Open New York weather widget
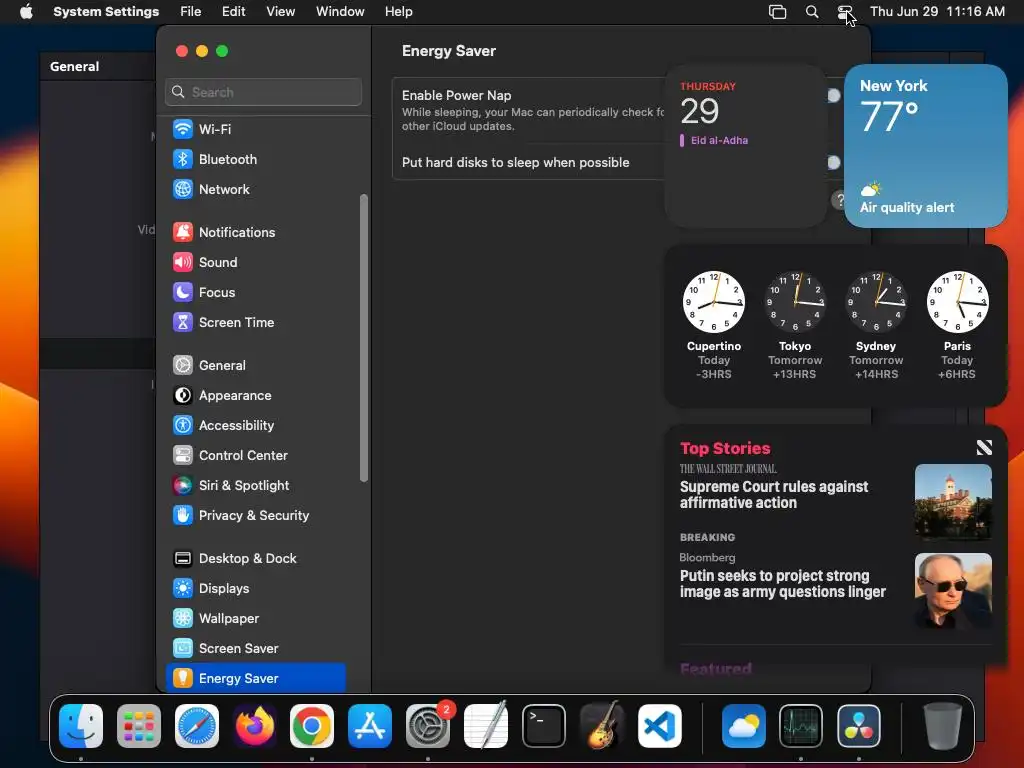Screen dimensions: 1024x768 click(925, 146)
